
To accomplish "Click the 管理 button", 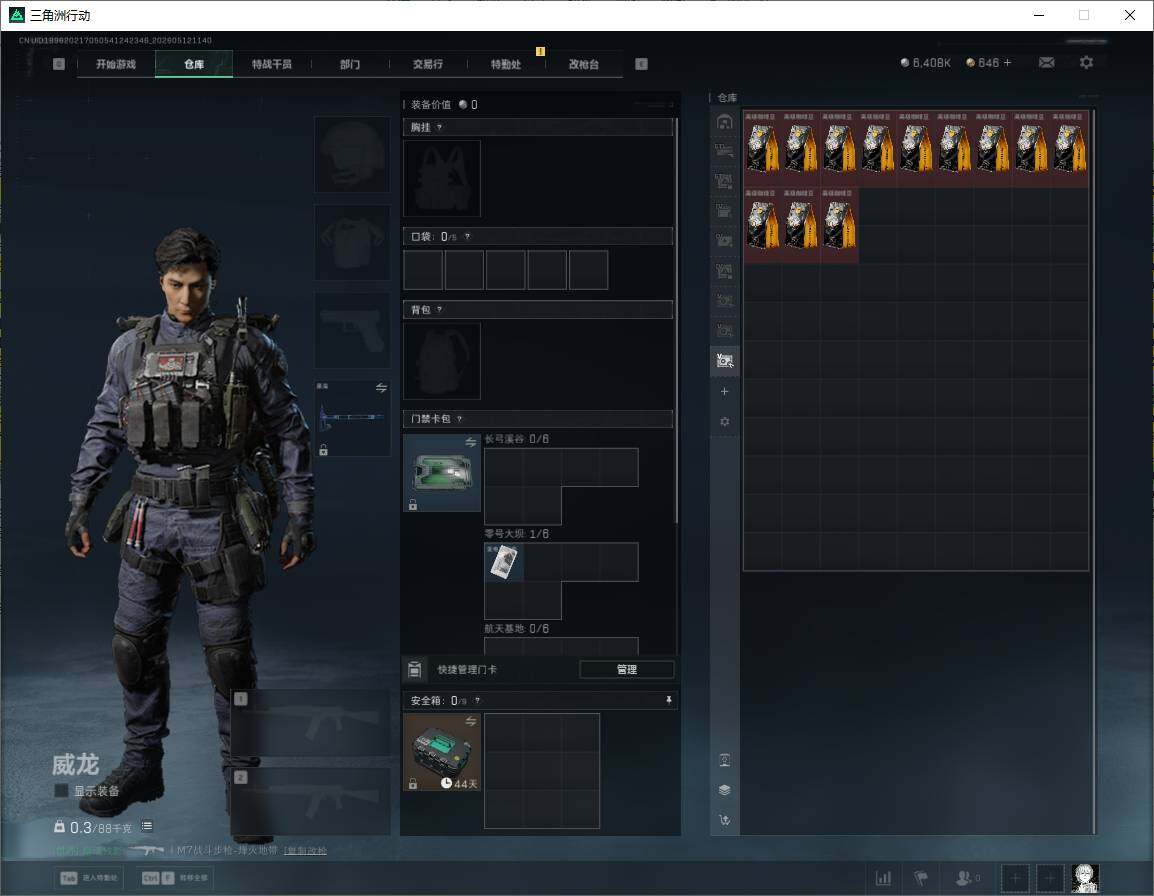I will click(627, 669).
